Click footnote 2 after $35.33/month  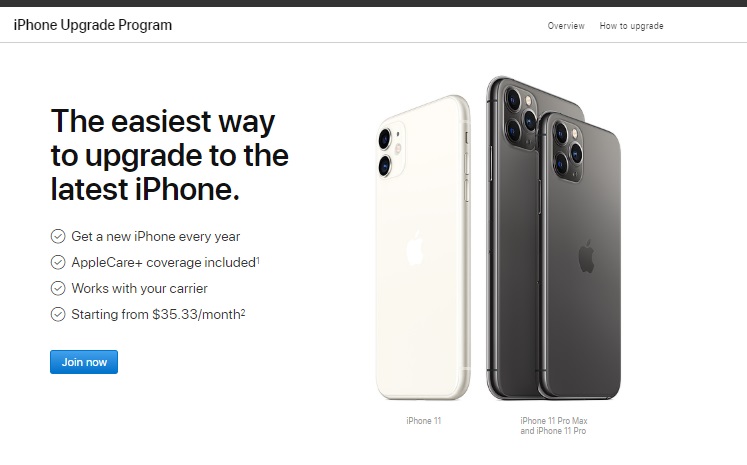(243, 312)
